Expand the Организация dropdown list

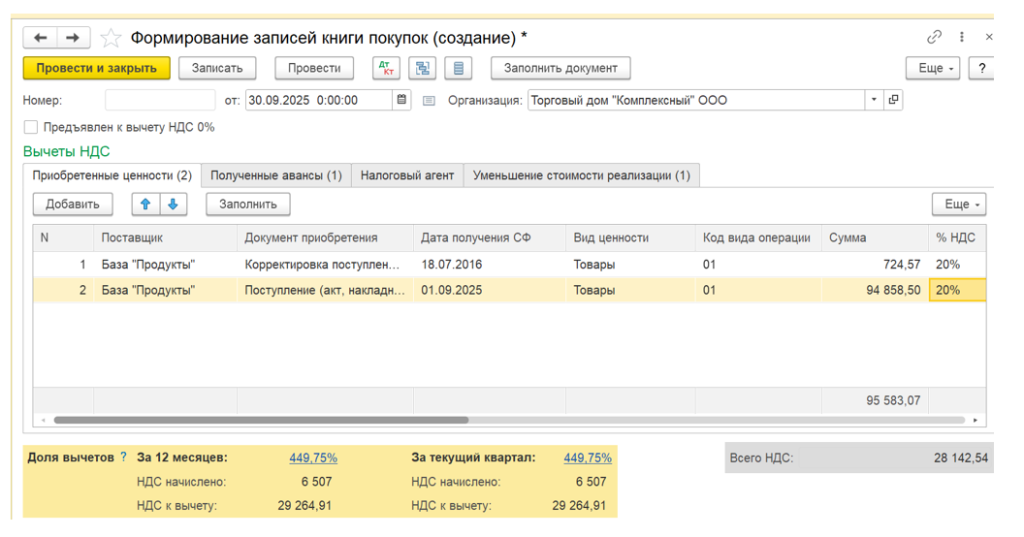click(873, 100)
